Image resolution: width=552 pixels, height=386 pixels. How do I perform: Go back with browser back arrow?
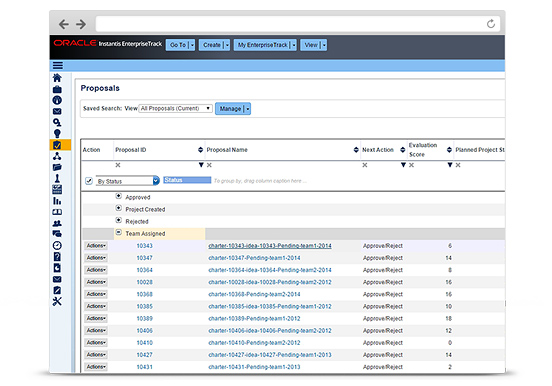tap(64, 24)
